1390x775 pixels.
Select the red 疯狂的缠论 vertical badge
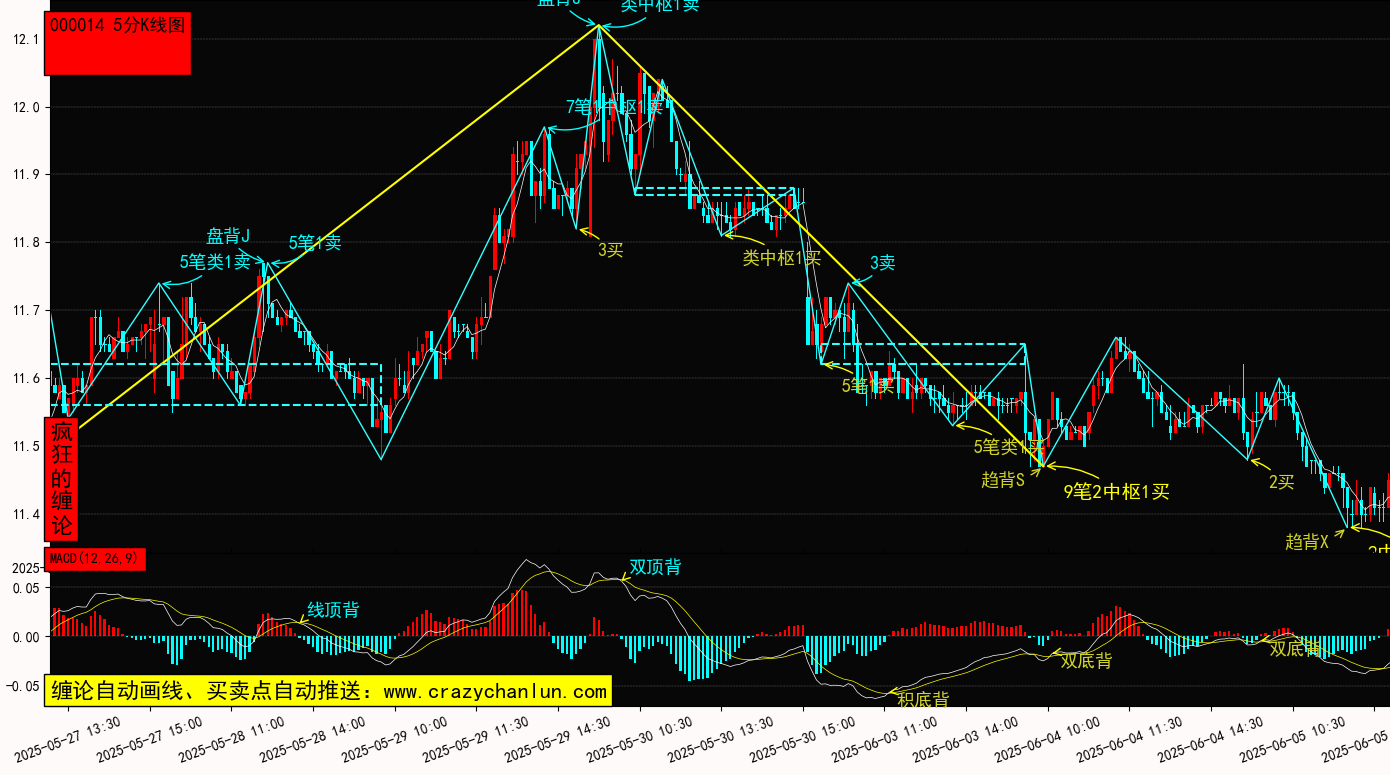tap(62, 478)
